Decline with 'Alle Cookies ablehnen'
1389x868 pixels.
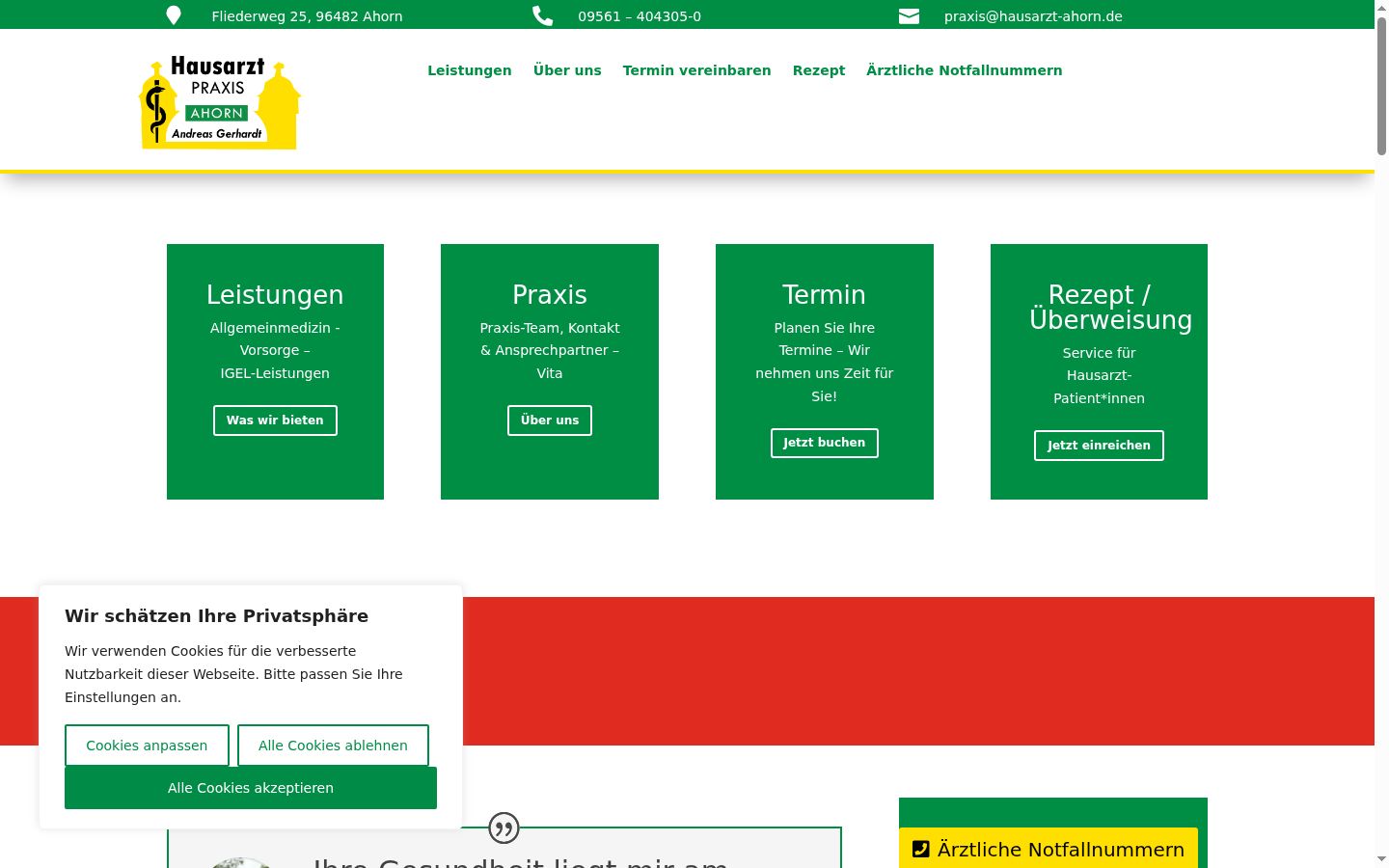pos(333,746)
